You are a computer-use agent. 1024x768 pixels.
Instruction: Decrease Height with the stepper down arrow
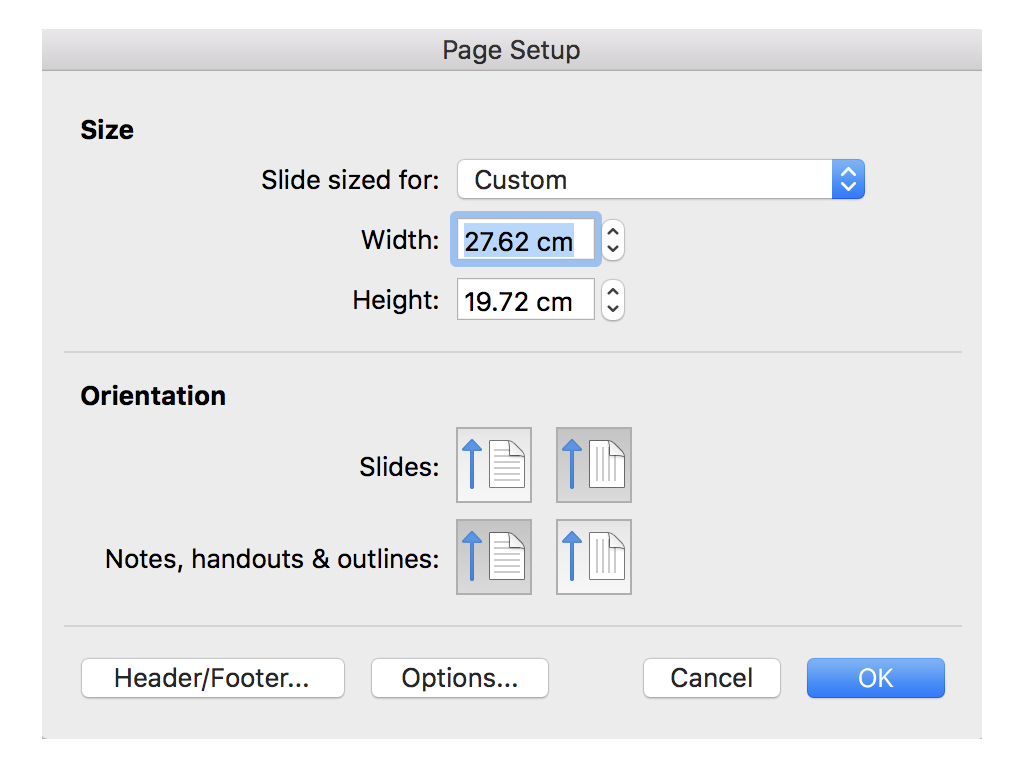point(614,308)
